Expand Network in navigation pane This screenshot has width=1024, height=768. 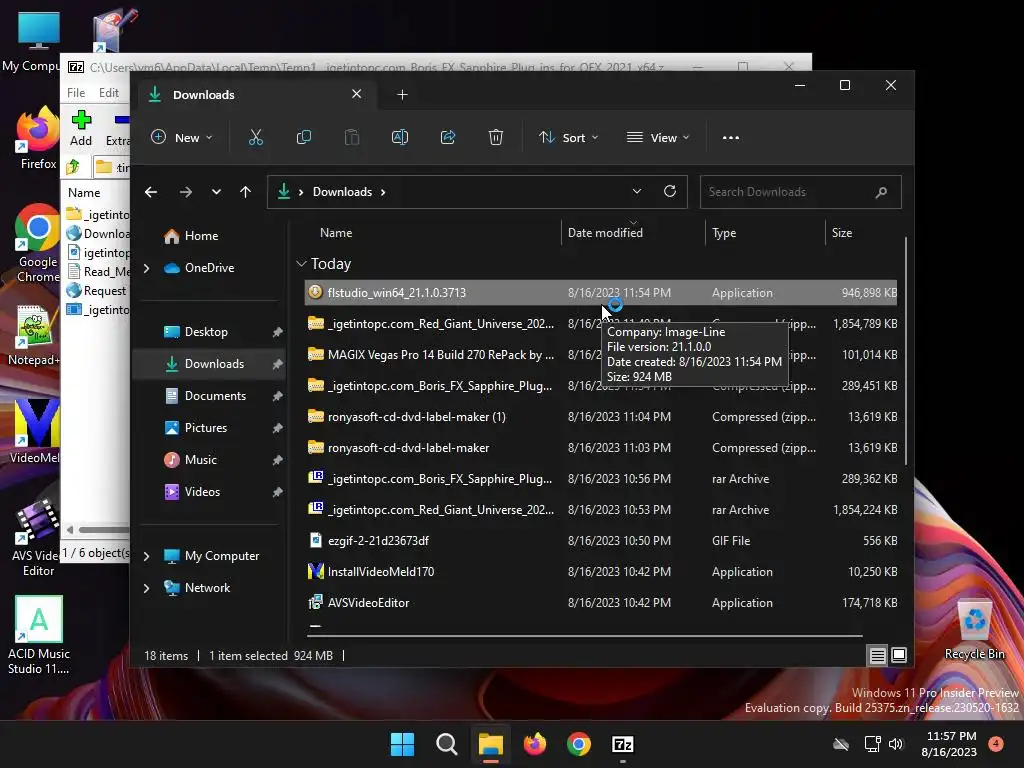(146, 588)
